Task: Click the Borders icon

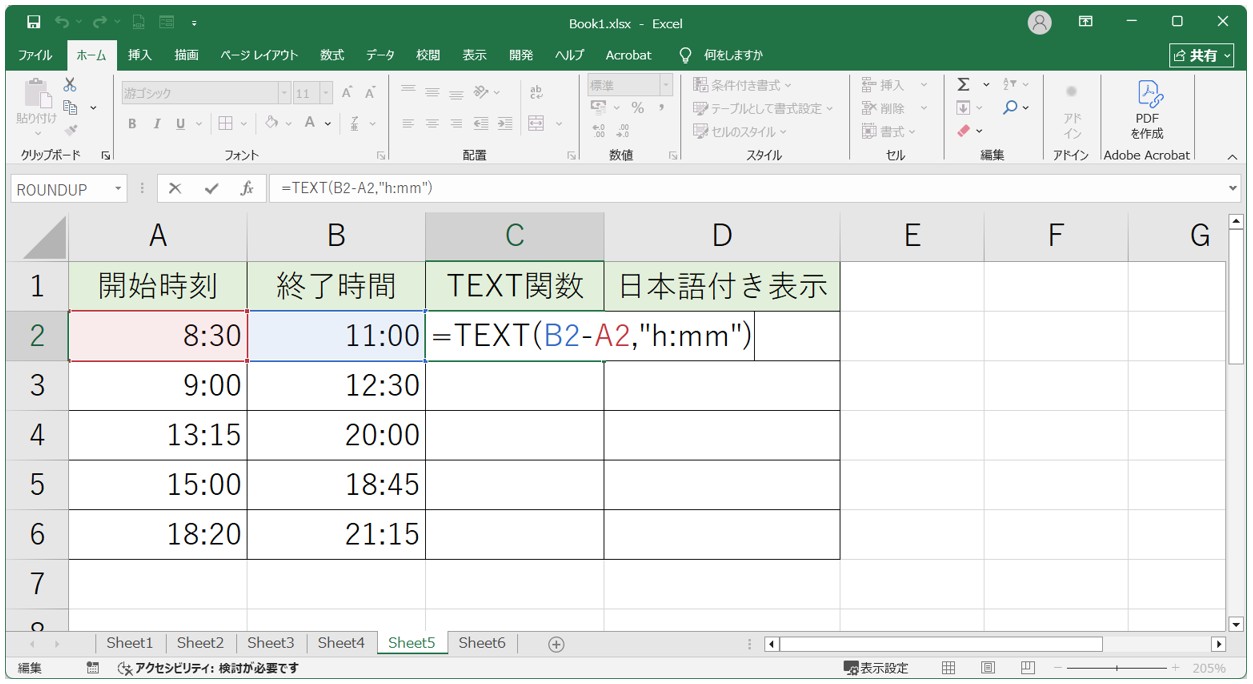Action: 225,124
